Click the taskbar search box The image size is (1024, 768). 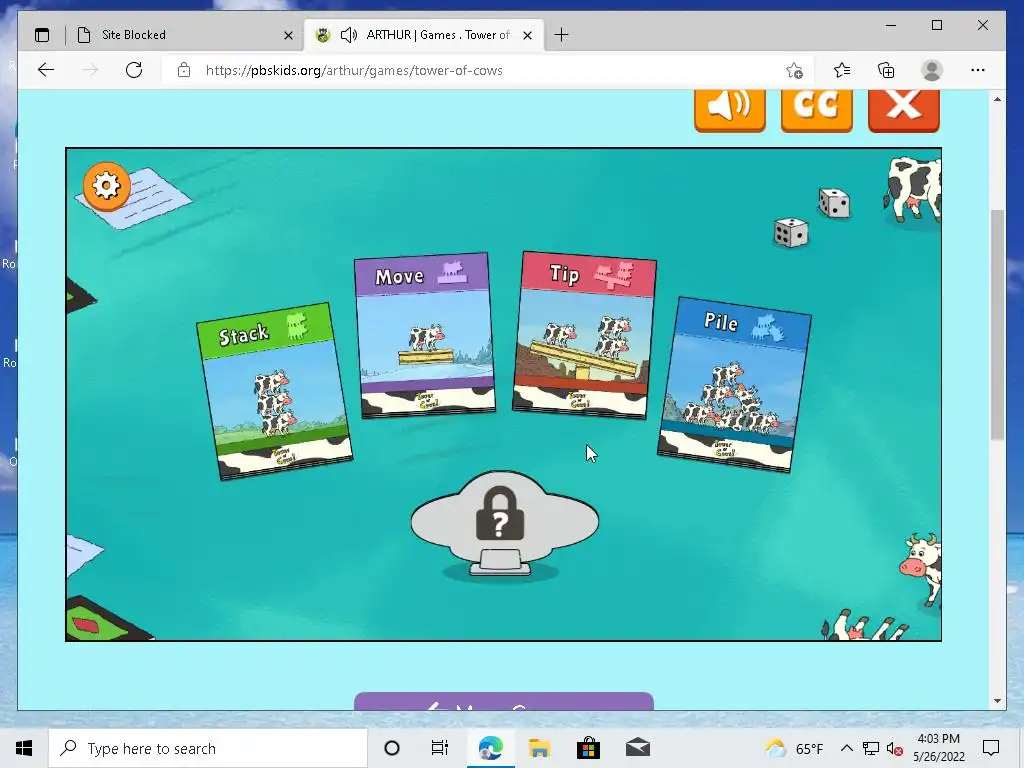208,748
